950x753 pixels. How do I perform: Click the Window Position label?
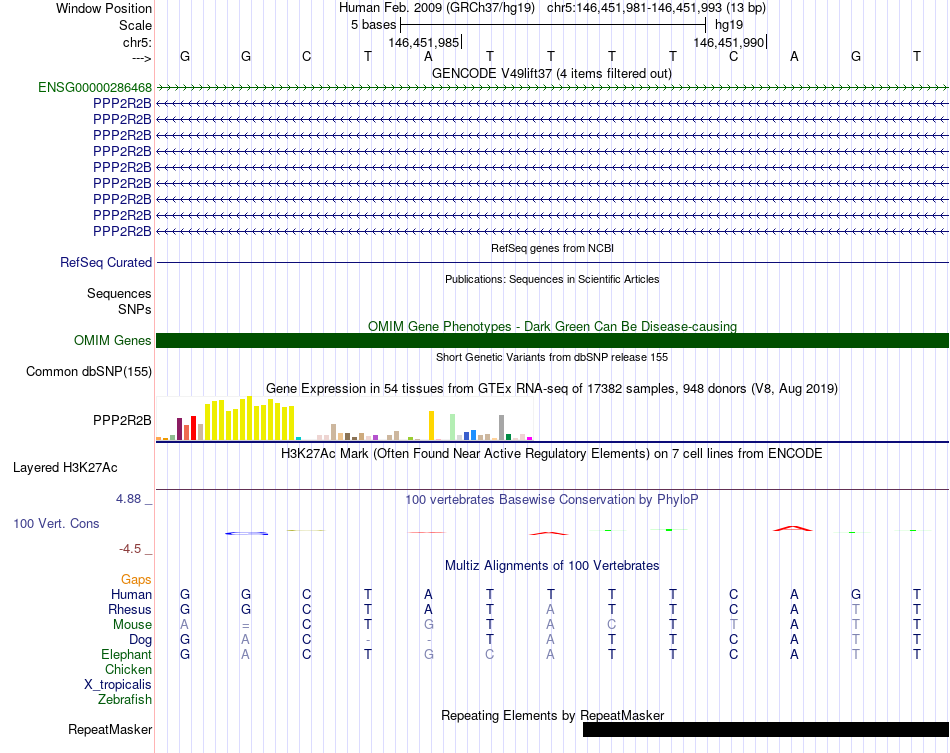point(104,8)
